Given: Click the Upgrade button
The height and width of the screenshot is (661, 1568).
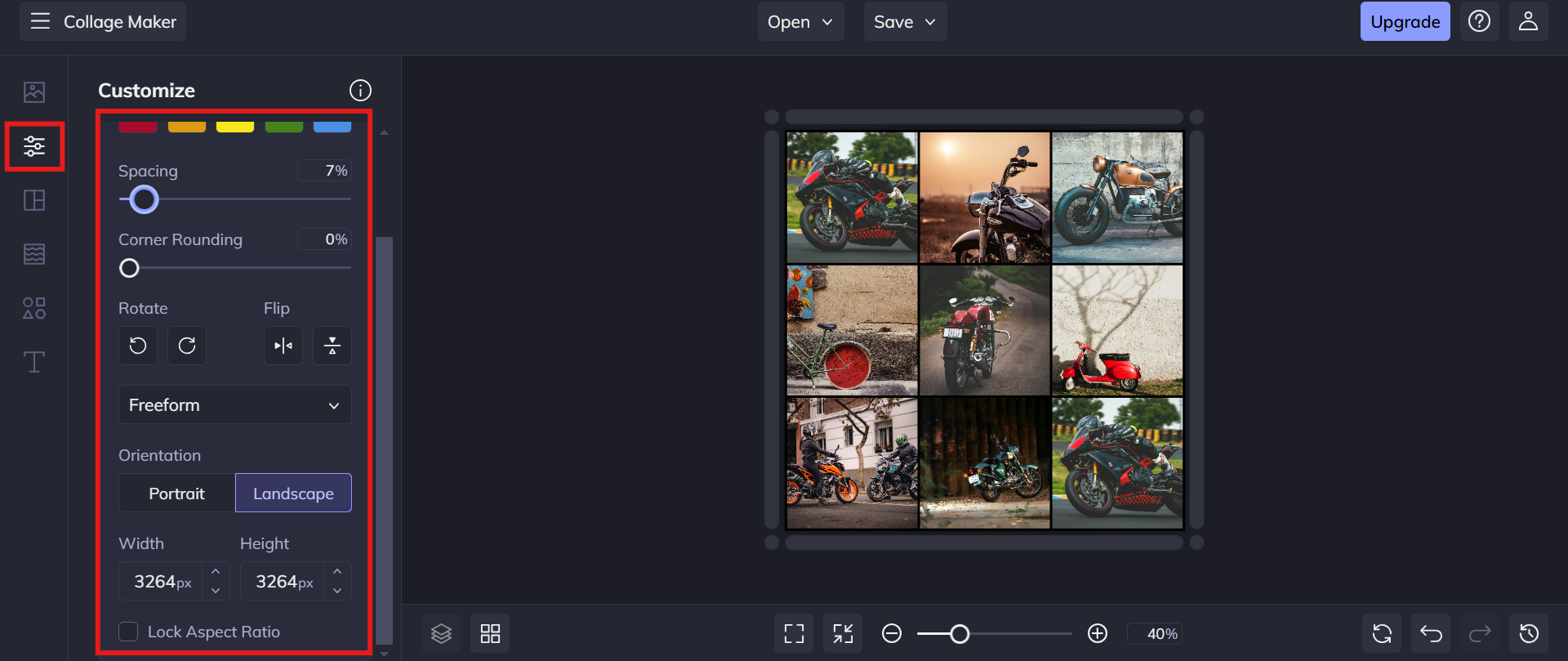Looking at the screenshot, I should pyautogui.click(x=1405, y=21).
